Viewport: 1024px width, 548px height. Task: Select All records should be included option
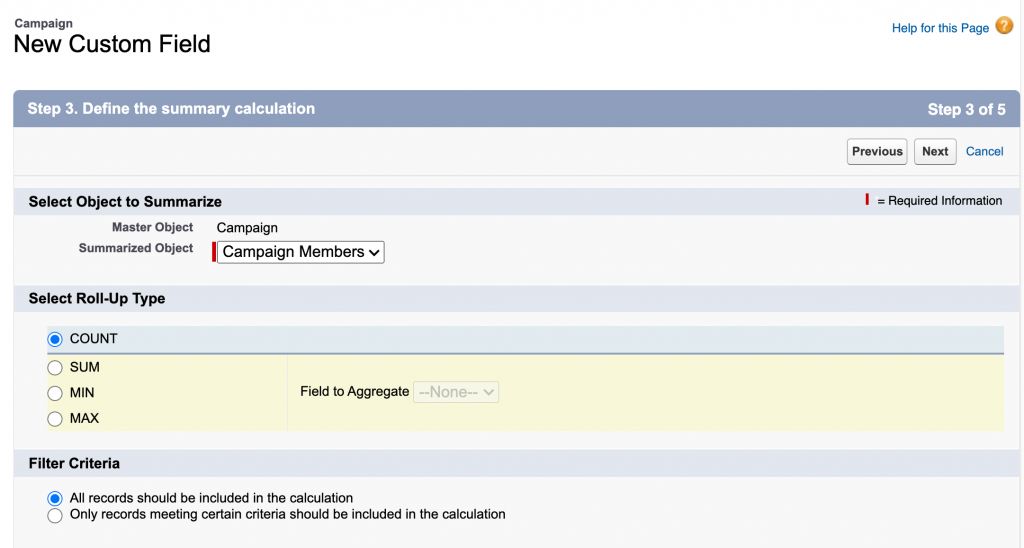55,498
